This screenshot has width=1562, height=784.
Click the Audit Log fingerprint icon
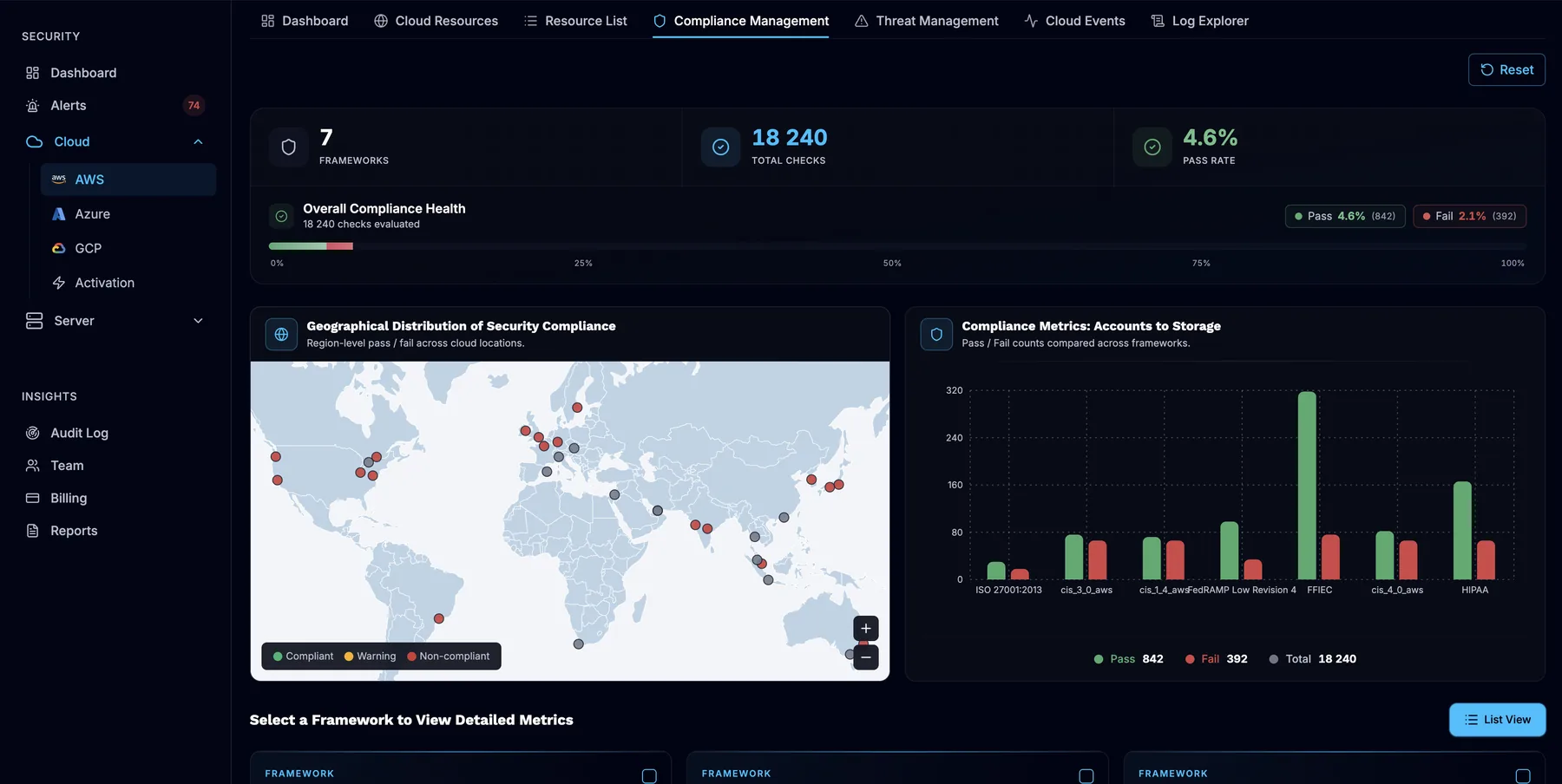[33, 433]
